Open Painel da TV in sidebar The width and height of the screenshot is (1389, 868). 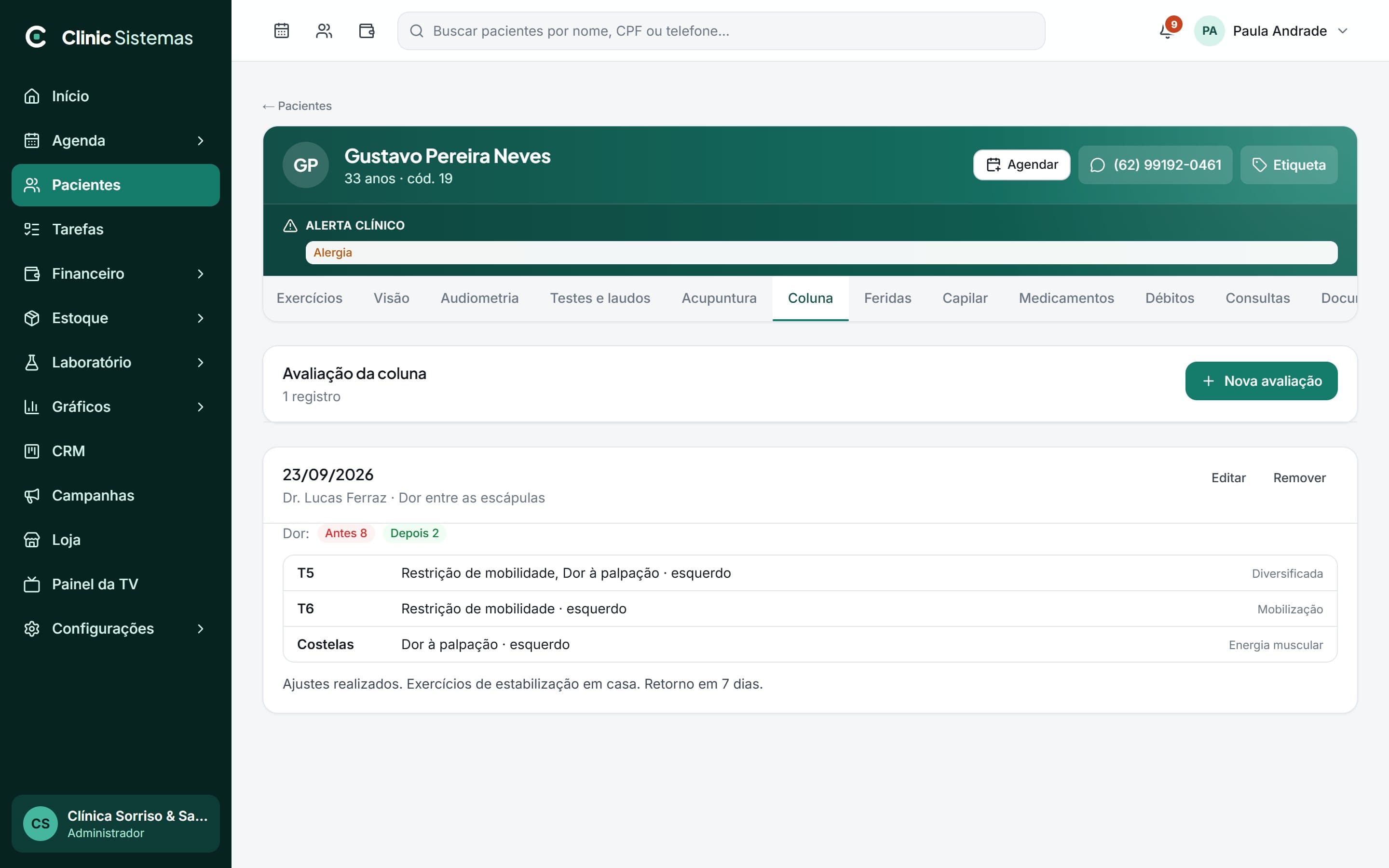coord(115,584)
